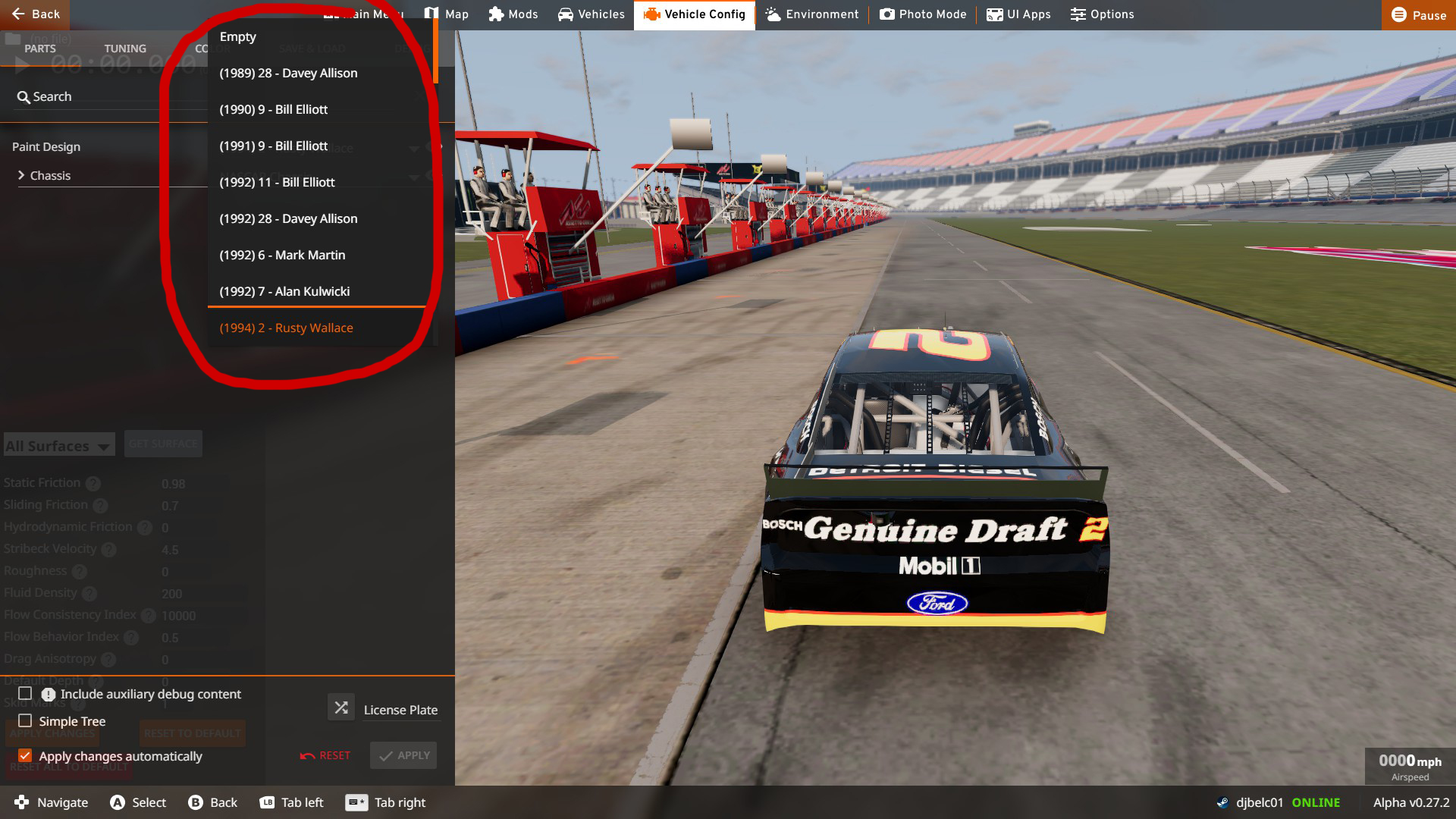Viewport: 1456px width, 819px height.
Task: Click the Paint Design label
Action: tap(46, 147)
